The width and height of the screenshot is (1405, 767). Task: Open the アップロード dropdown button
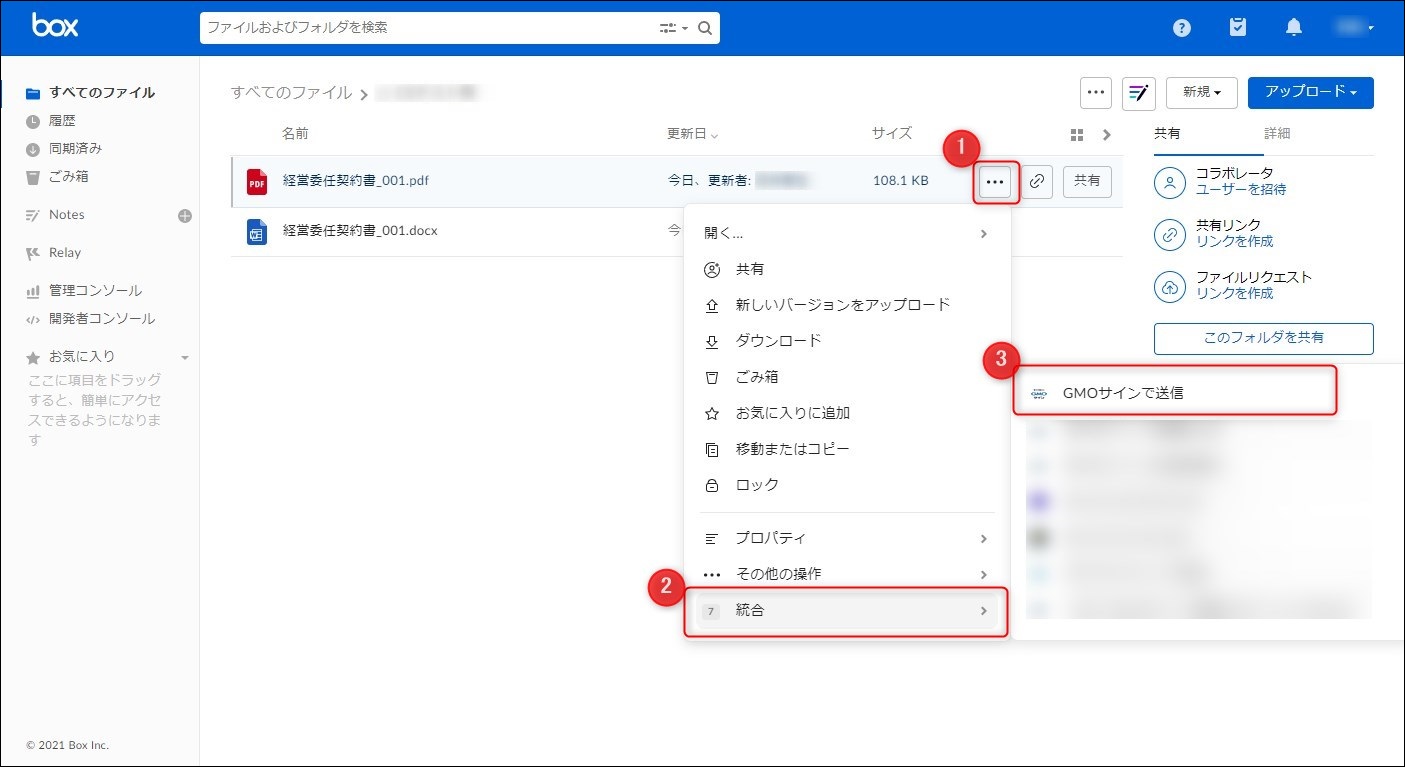point(1310,92)
